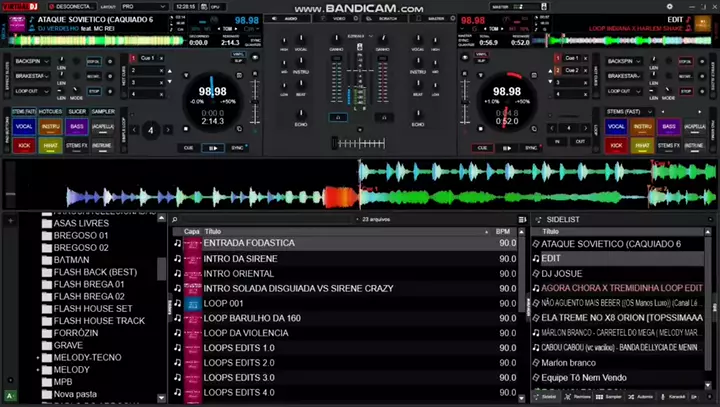Toggle the left deck SYNC button
Image resolution: width=720 pixels, height=407 pixels.
pos(237,147)
